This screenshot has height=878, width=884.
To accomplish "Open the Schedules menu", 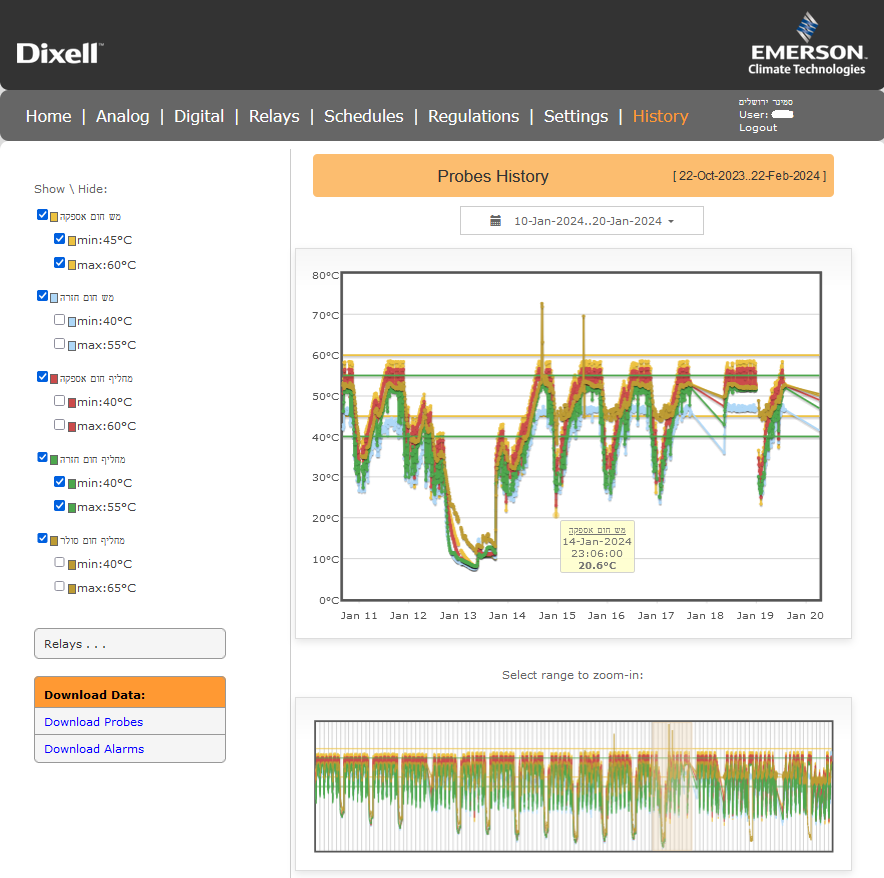I will (364, 116).
